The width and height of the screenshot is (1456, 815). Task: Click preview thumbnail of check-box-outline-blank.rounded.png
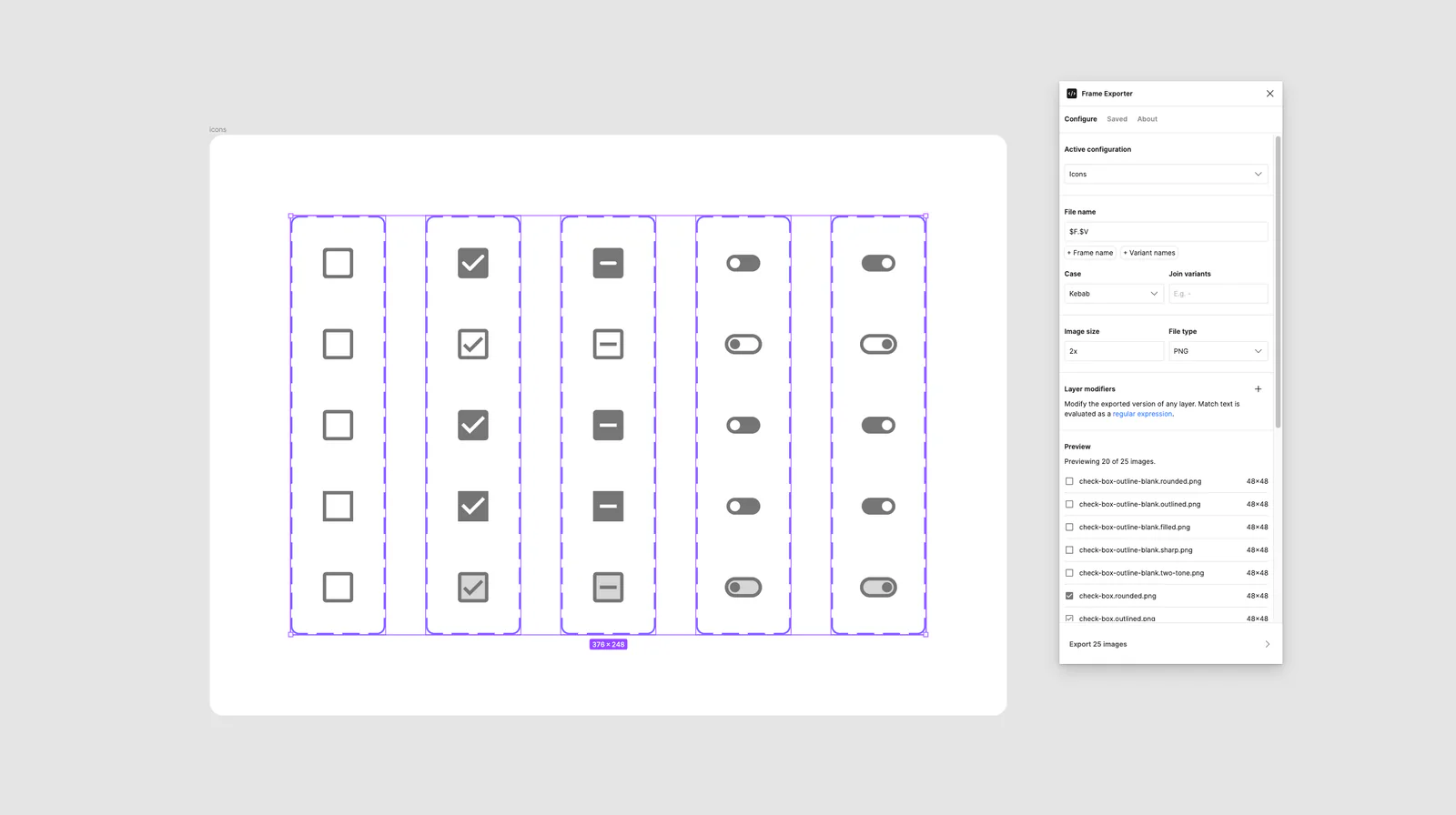pos(1069,481)
